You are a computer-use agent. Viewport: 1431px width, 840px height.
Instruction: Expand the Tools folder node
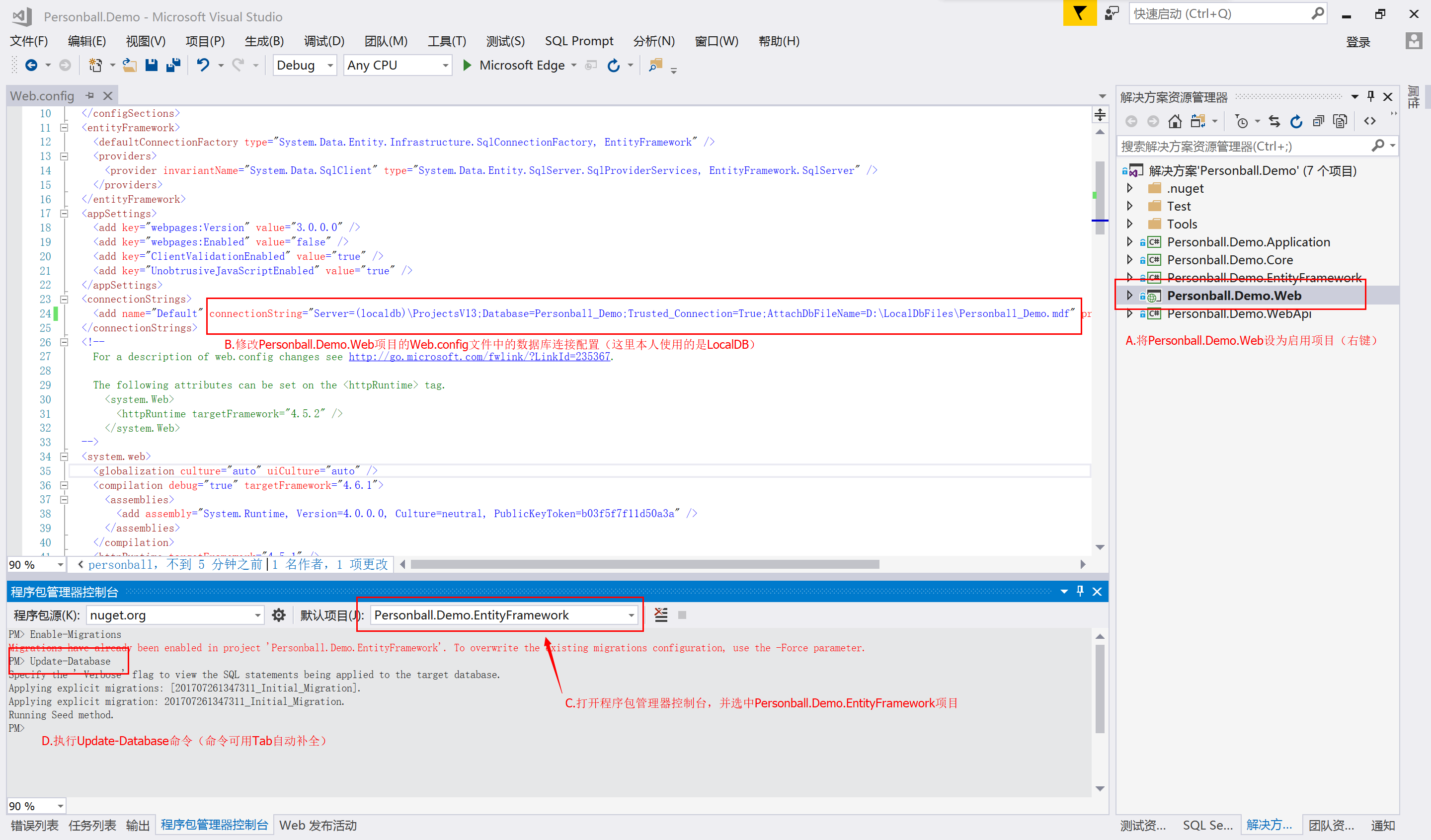[1129, 224]
